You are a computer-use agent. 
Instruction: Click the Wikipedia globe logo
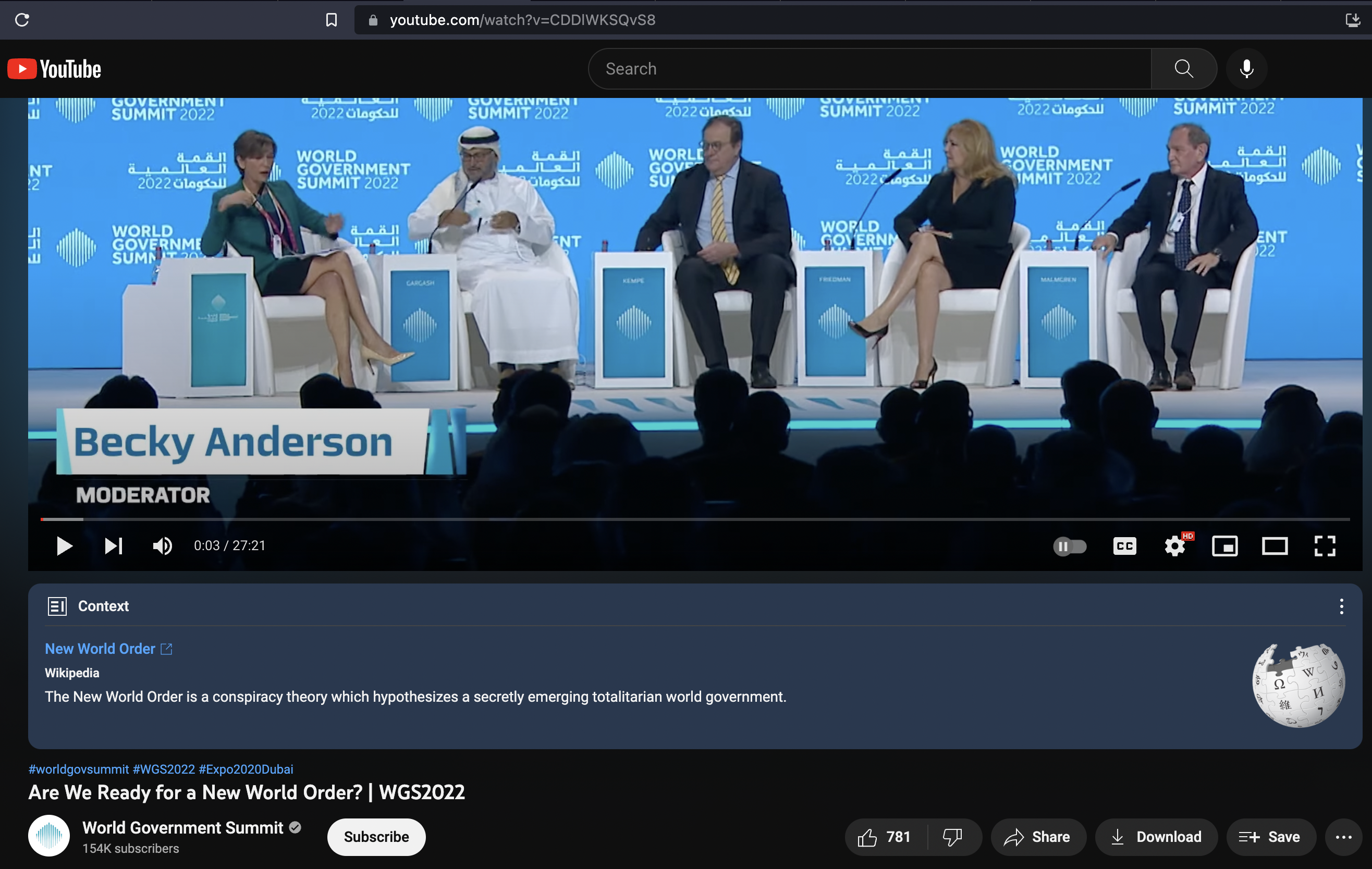click(1298, 686)
